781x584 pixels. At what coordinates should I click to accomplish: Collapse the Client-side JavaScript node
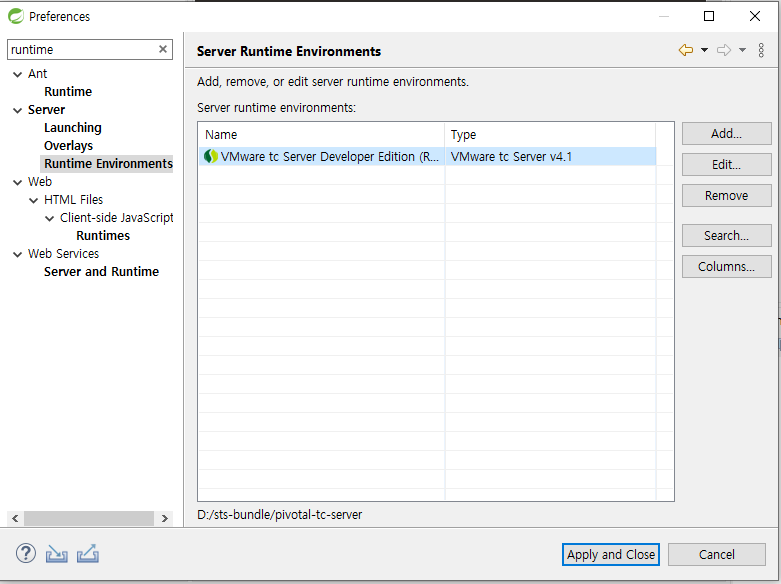[49, 218]
